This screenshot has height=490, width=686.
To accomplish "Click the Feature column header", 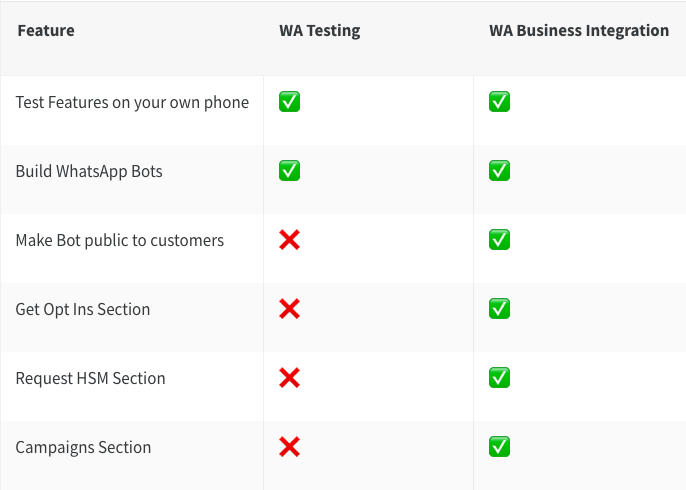I will (46, 31).
